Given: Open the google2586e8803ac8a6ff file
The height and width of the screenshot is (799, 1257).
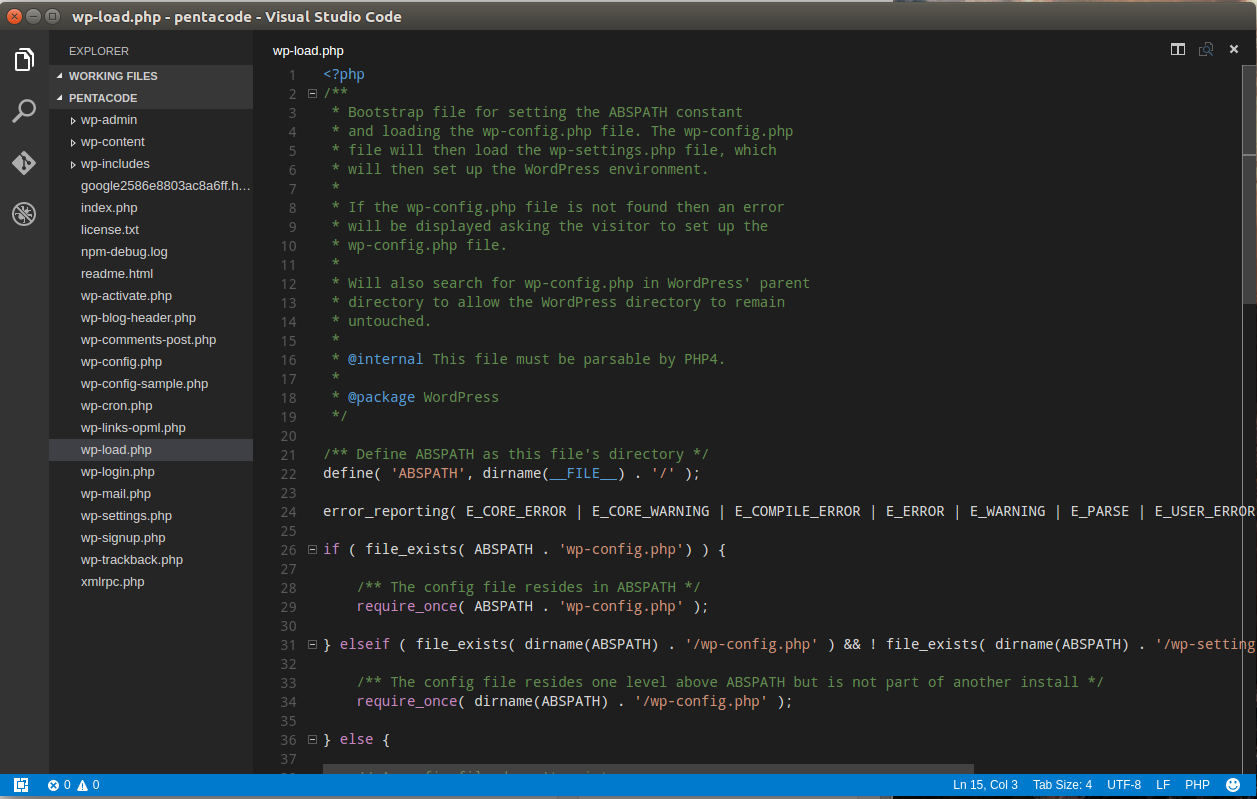Looking at the screenshot, I should point(151,186).
